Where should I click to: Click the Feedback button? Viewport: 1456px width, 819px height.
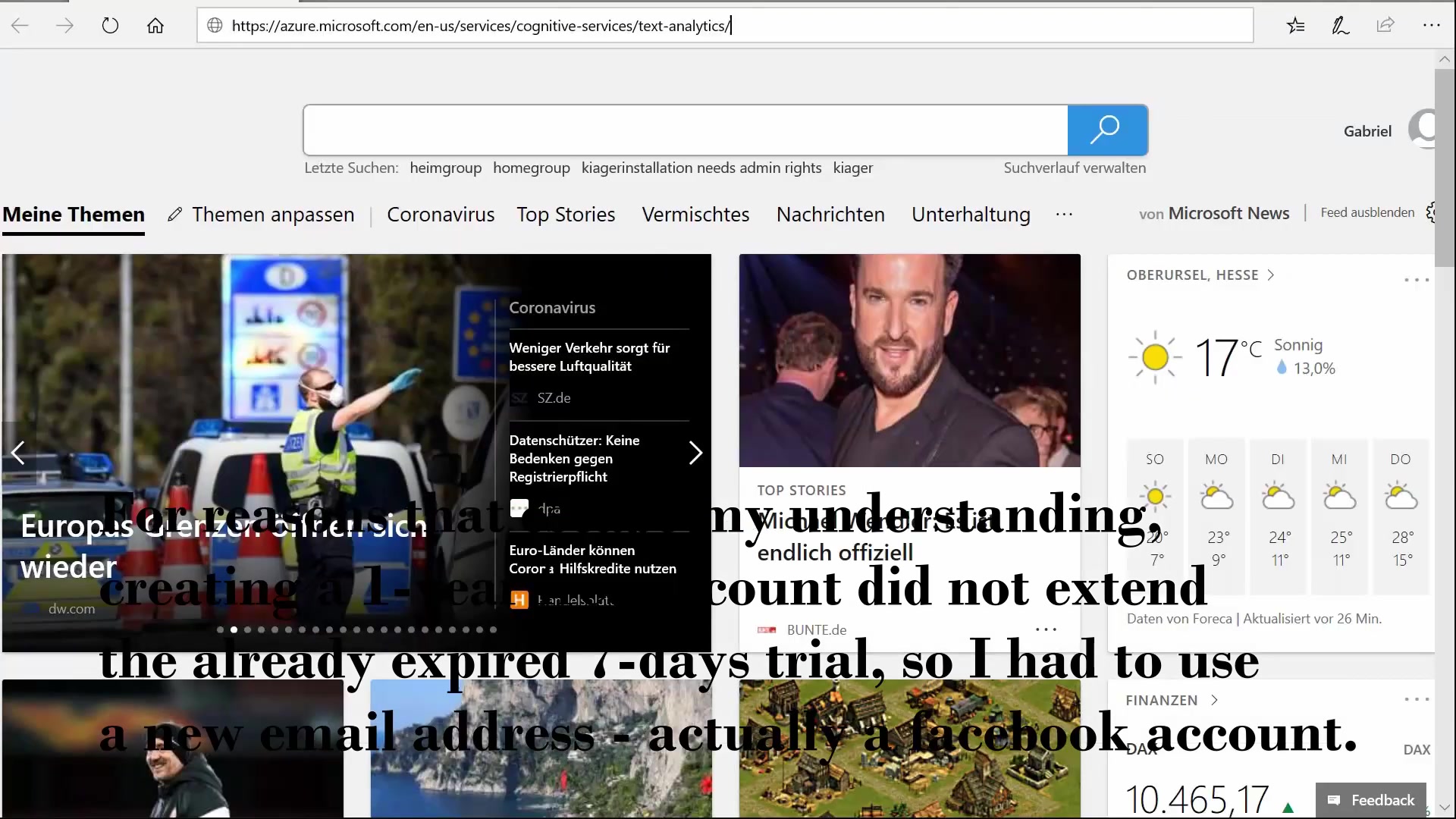coord(1370,800)
